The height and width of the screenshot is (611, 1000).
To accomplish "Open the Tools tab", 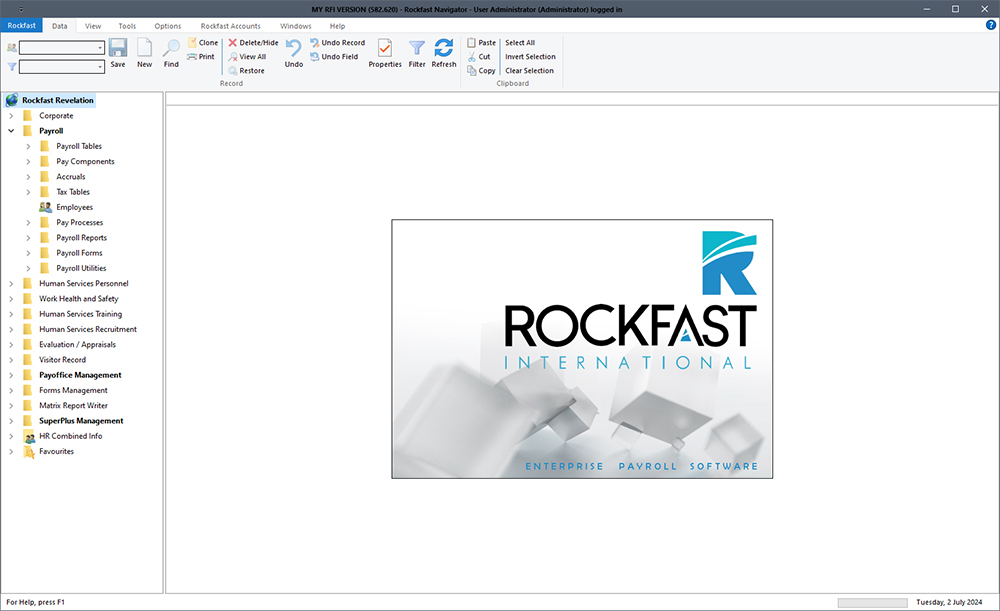I will pos(127,26).
